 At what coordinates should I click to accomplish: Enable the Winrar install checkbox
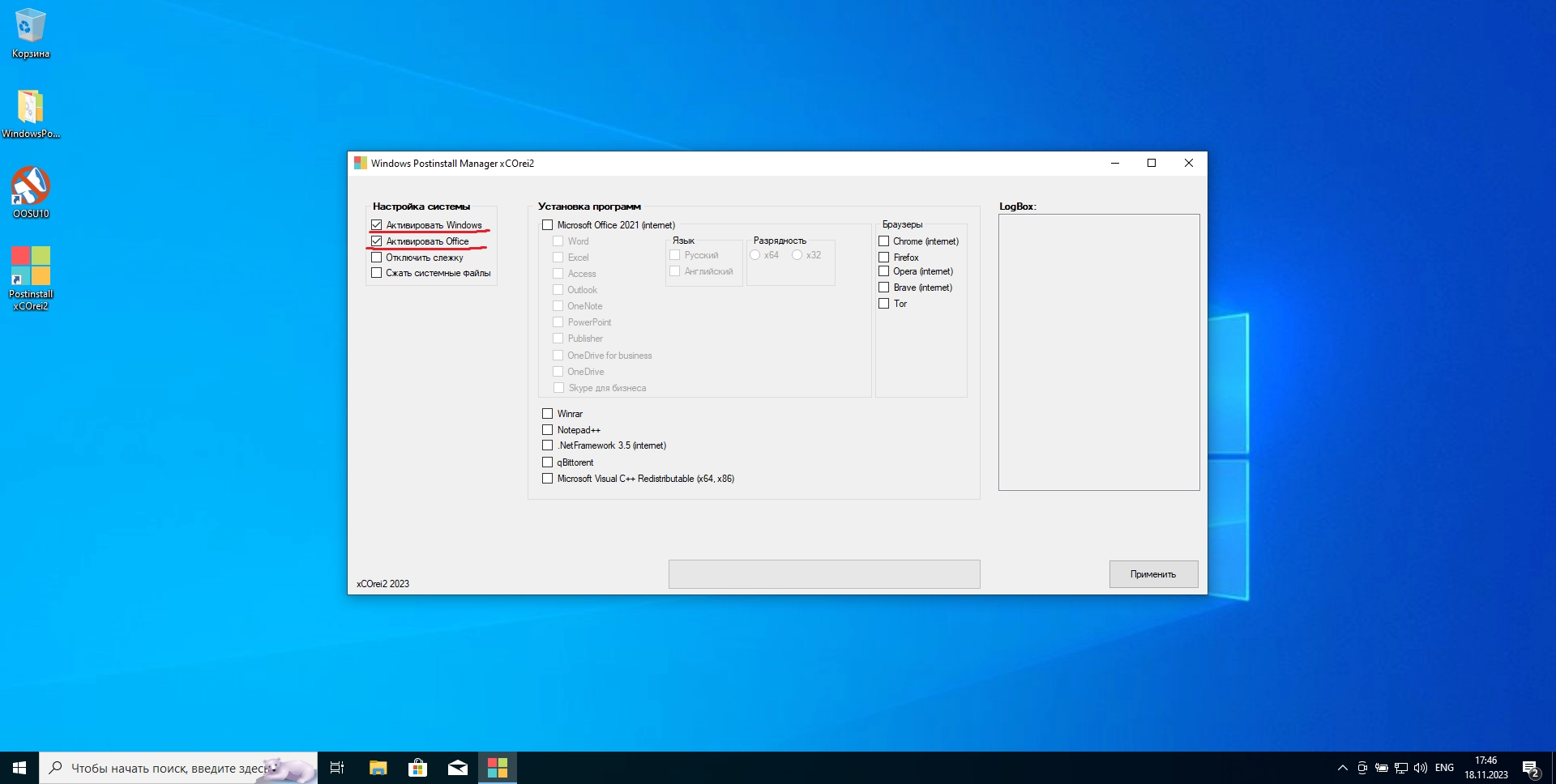[548, 414]
